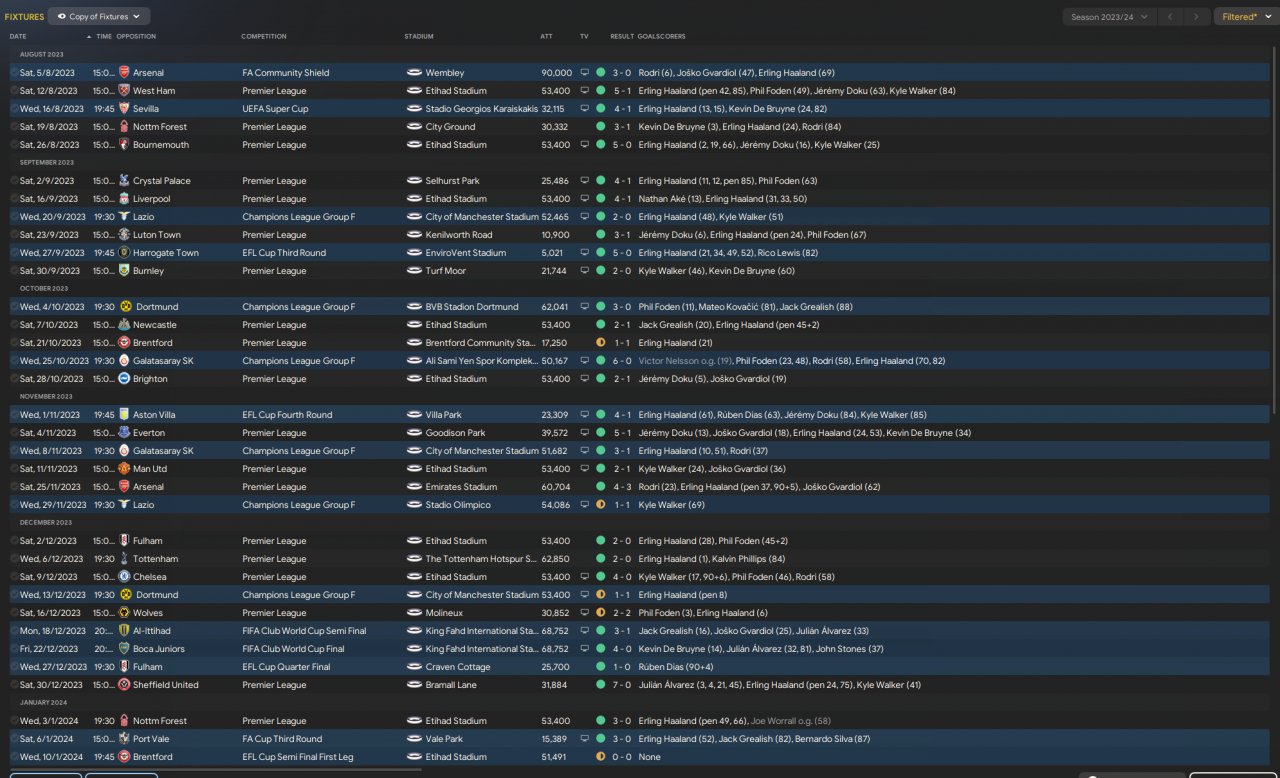This screenshot has width=1280, height=778.
Task: Click the TV icon in the Port Vale row
Action: pyautogui.click(x=584, y=739)
